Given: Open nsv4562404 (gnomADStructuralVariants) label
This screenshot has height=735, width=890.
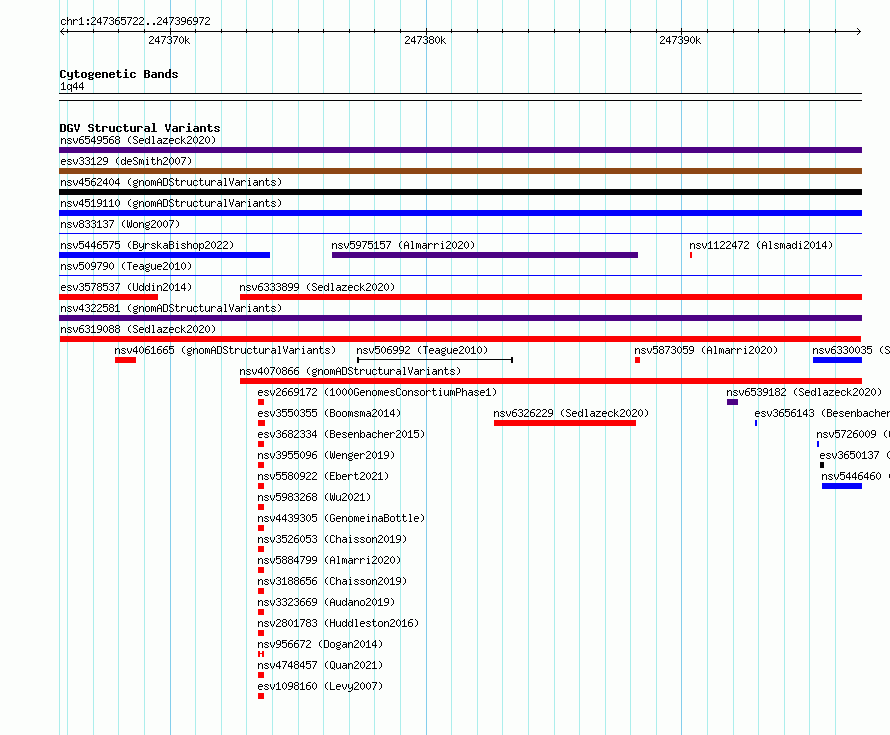Looking at the screenshot, I should (171, 182).
